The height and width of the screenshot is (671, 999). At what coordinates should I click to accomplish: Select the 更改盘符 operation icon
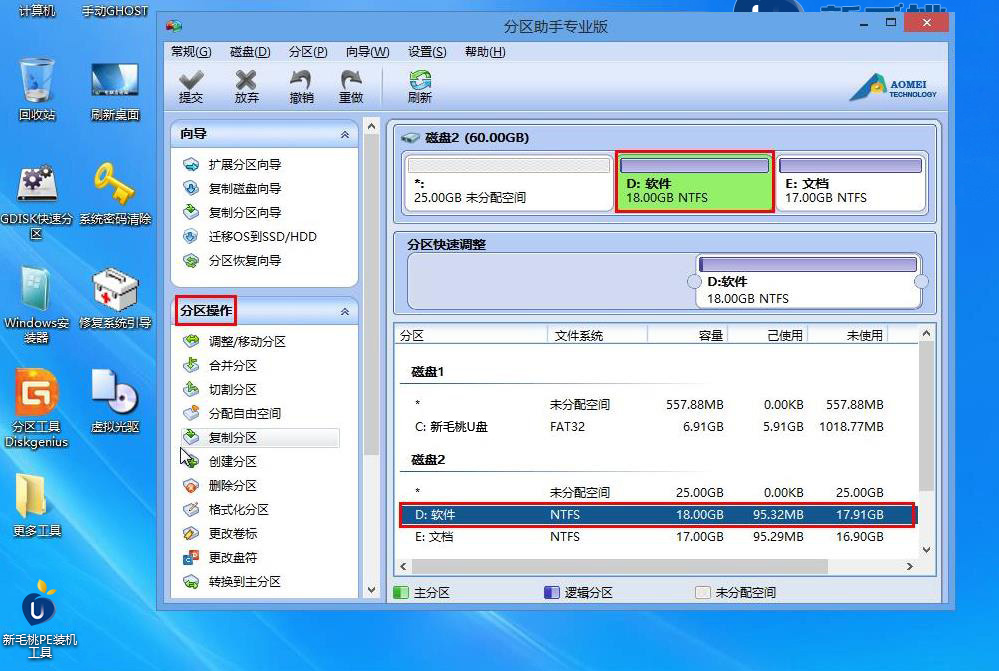(x=191, y=558)
